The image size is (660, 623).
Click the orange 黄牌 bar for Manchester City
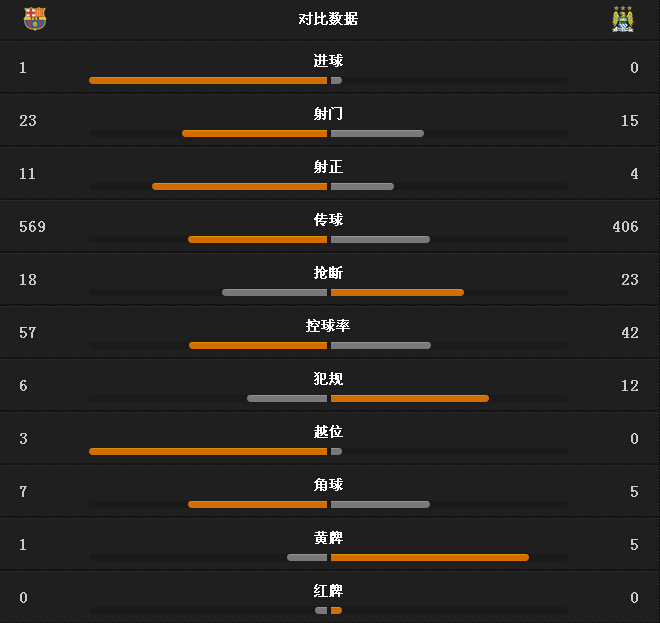[430, 557]
